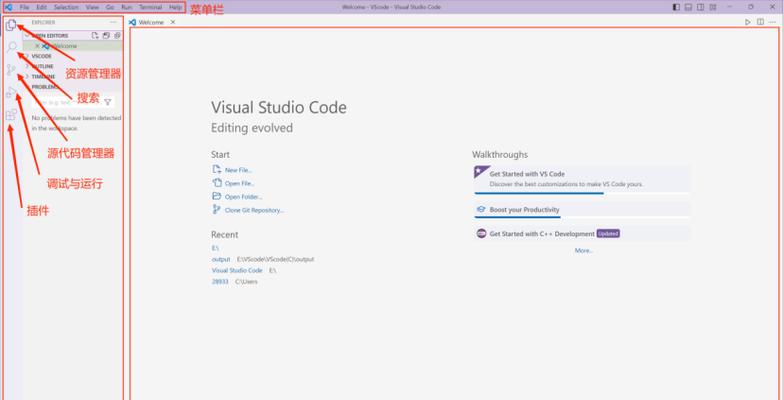Open recent 28933 folder entry

[x=220, y=282]
